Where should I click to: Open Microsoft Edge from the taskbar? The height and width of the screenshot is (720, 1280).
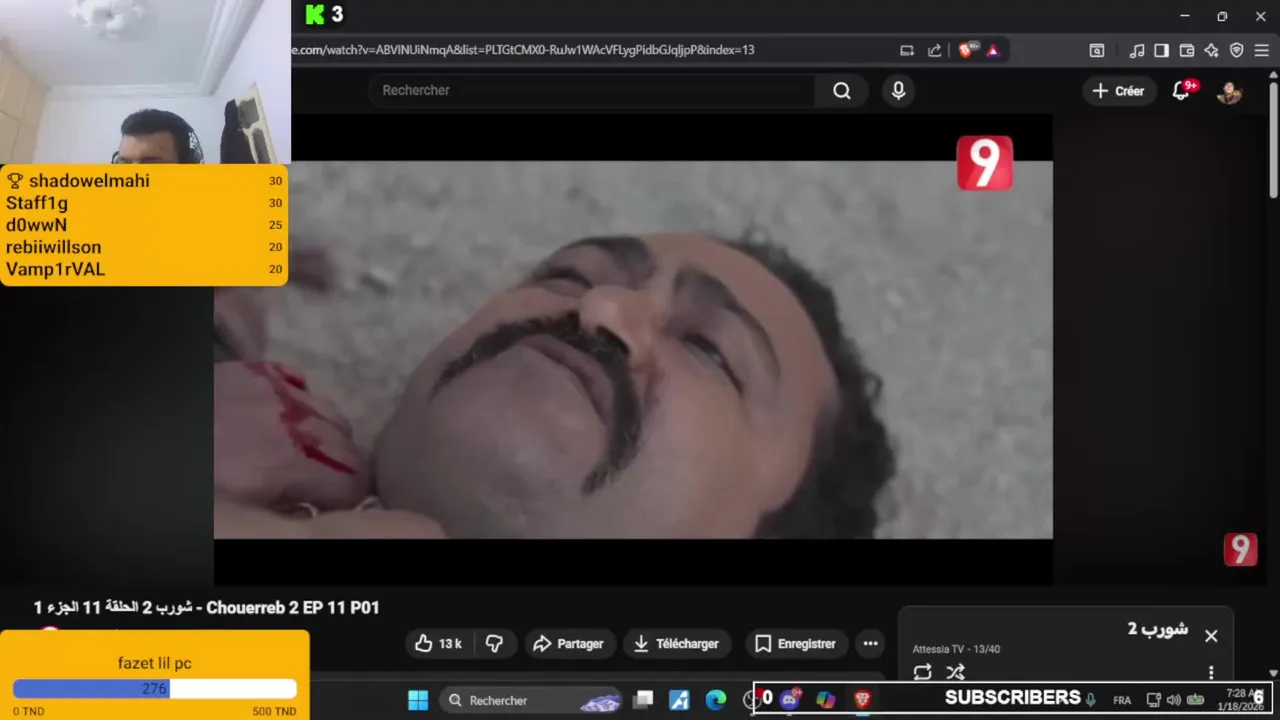tap(716, 700)
